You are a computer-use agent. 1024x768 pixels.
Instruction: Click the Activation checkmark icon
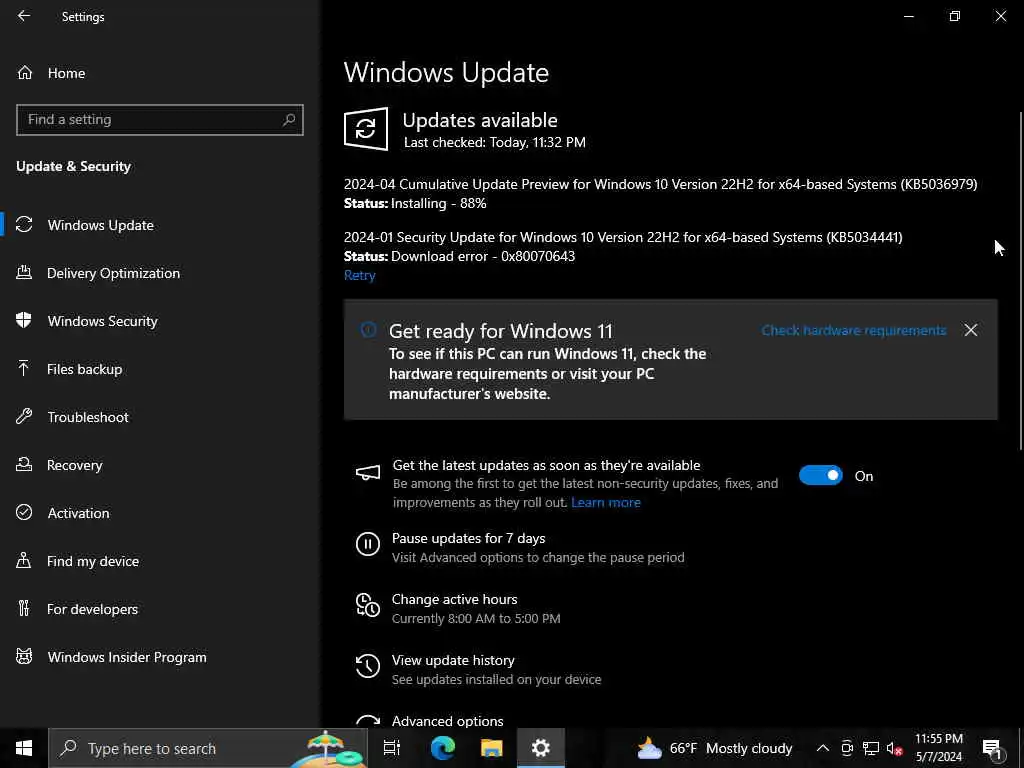point(24,512)
